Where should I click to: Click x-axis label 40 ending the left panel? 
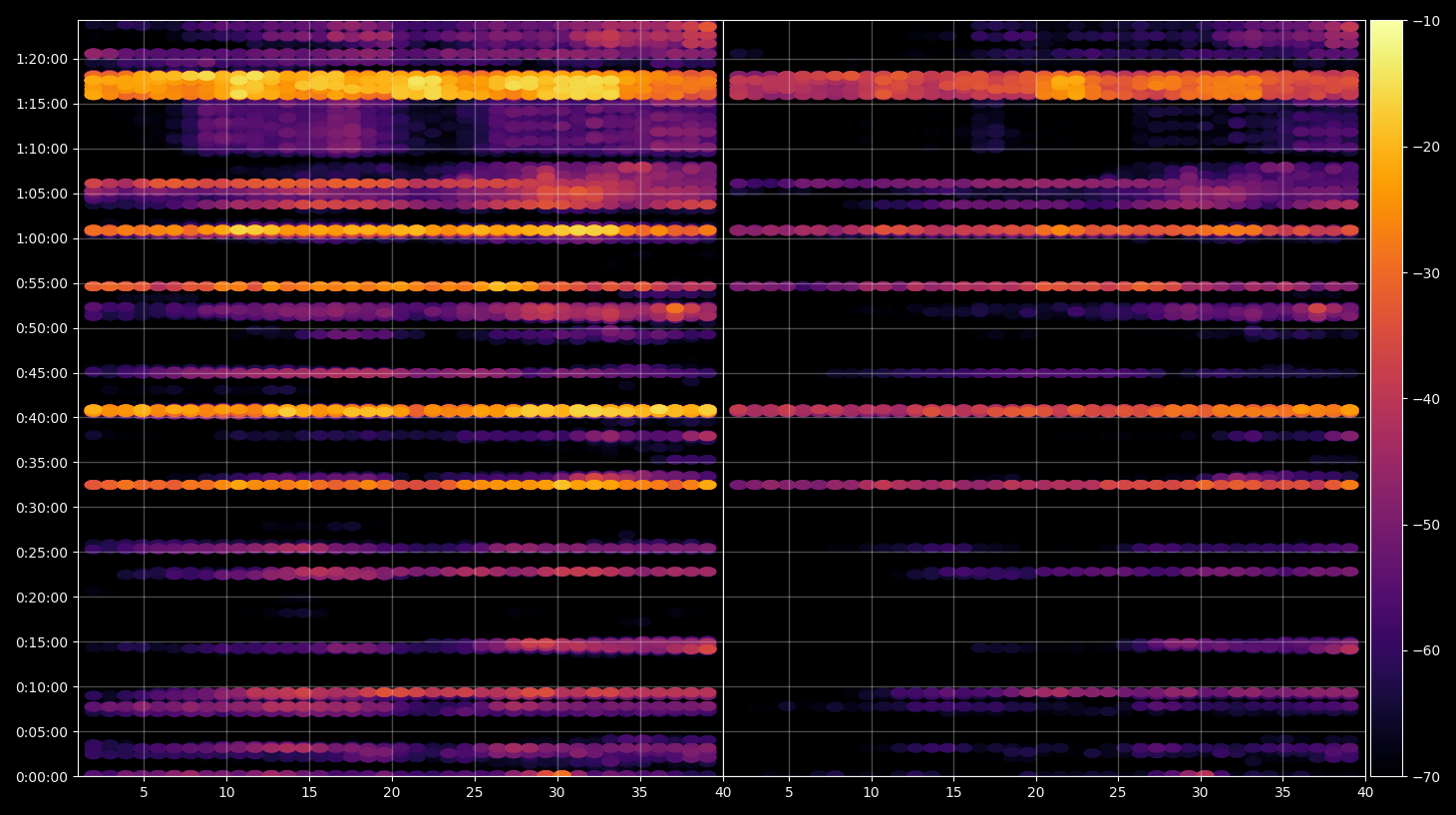pos(723,793)
